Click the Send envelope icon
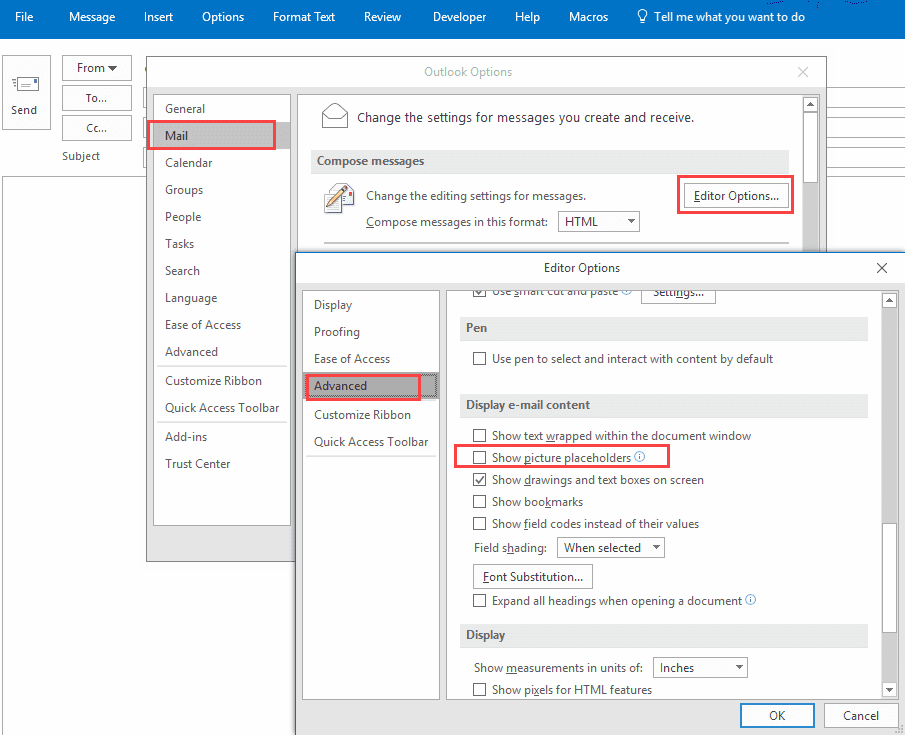 24,86
